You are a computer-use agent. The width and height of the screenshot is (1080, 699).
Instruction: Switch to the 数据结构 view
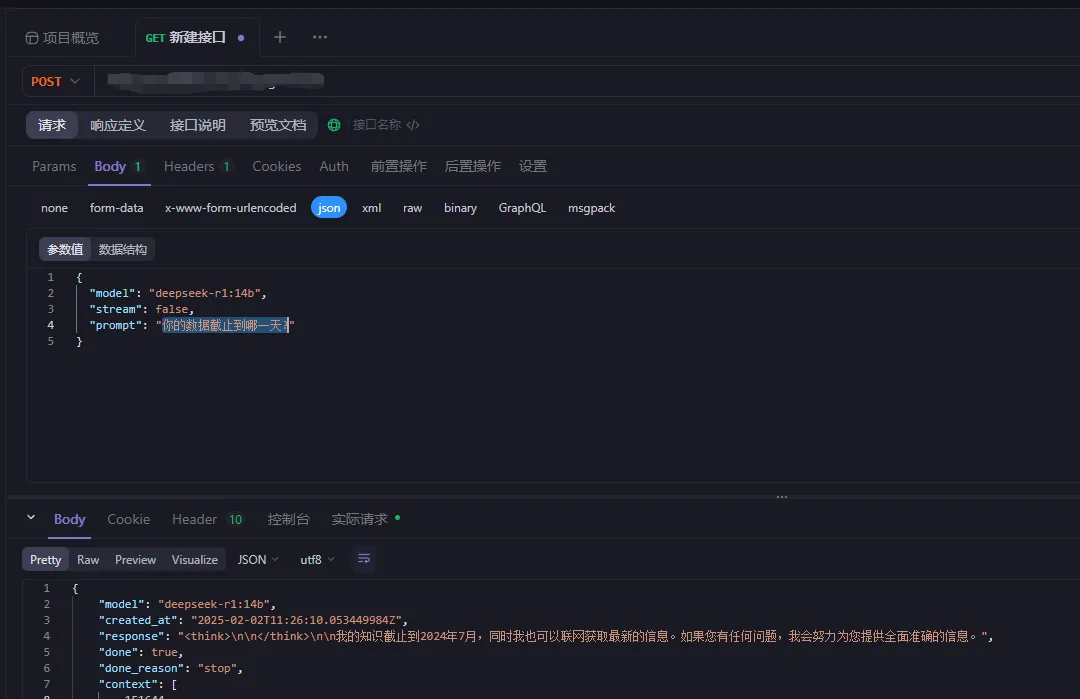124,248
